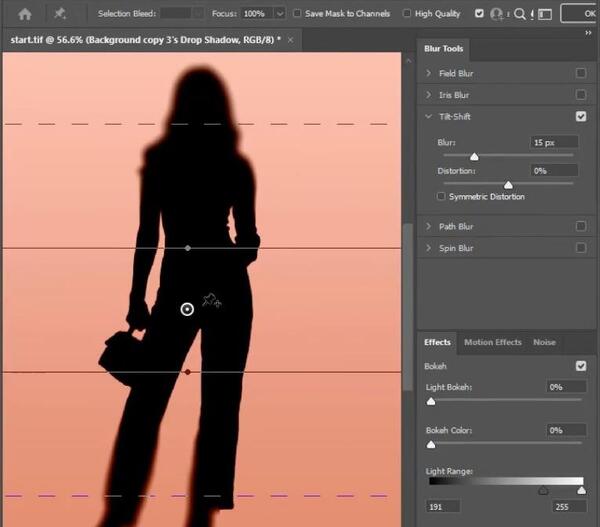Click the blur pin center ring
600x527 pixels.
pyautogui.click(x=187, y=309)
